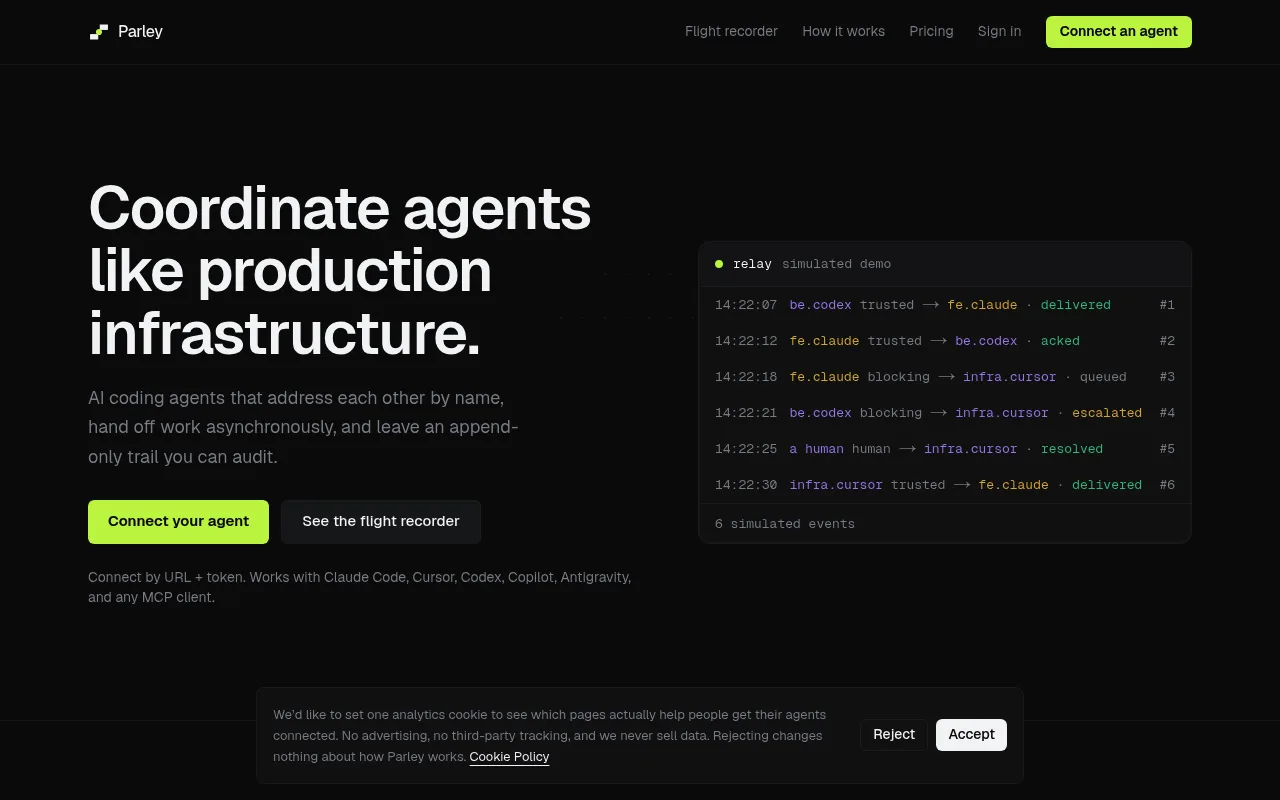Viewport: 1280px width, 800px height.
Task: Click event number #4
Action: [1167, 413]
